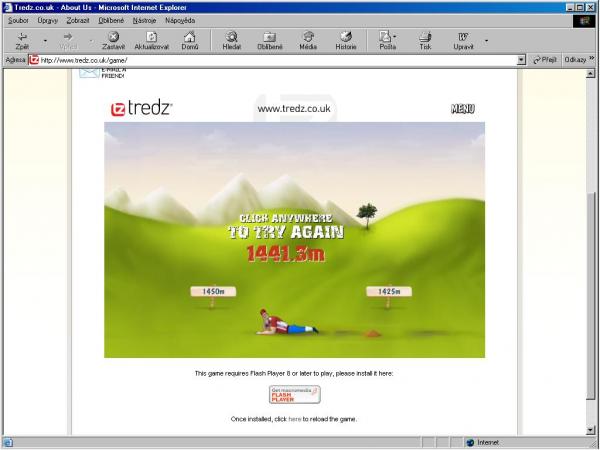This screenshot has height=450, width=600.
Task: Open the Nástroje menu
Action: pyautogui.click(x=143, y=20)
